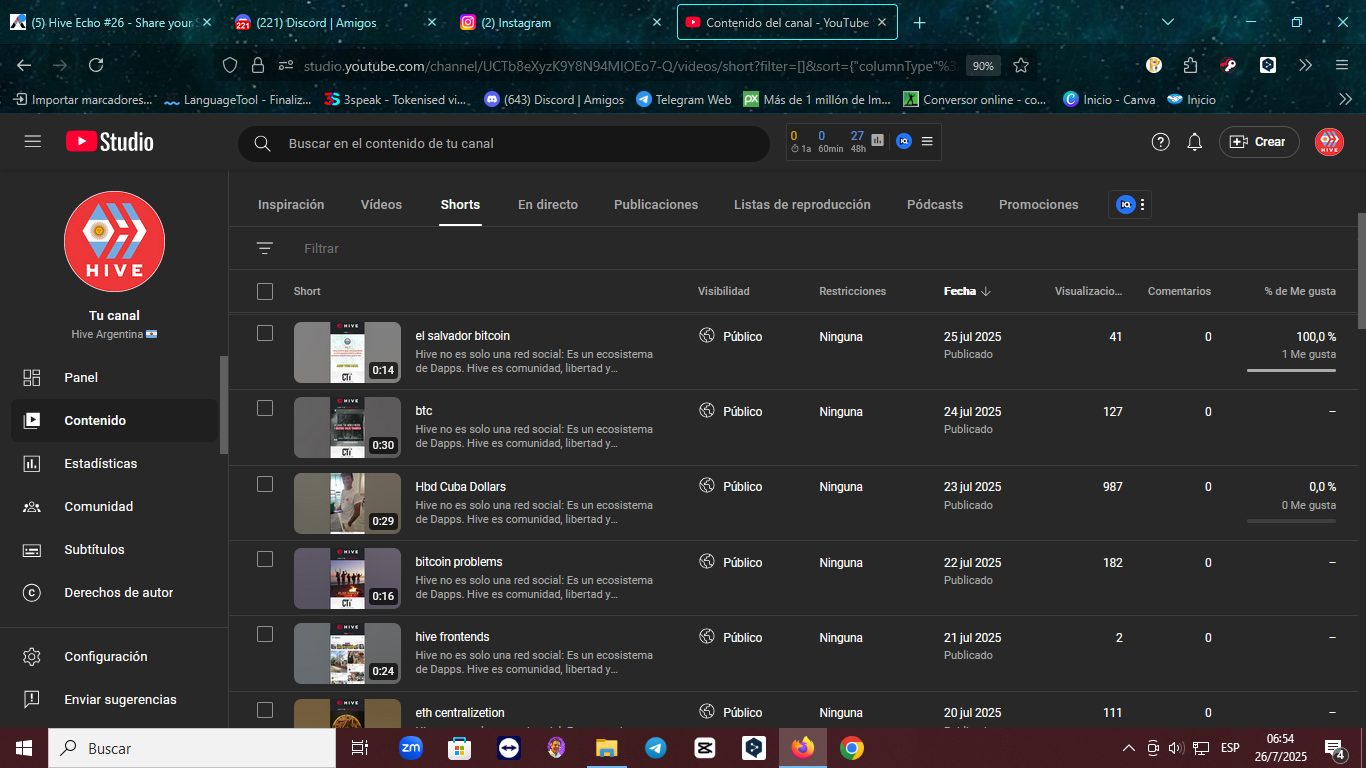Click the channel content search field

pyautogui.click(x=504, y=143)
